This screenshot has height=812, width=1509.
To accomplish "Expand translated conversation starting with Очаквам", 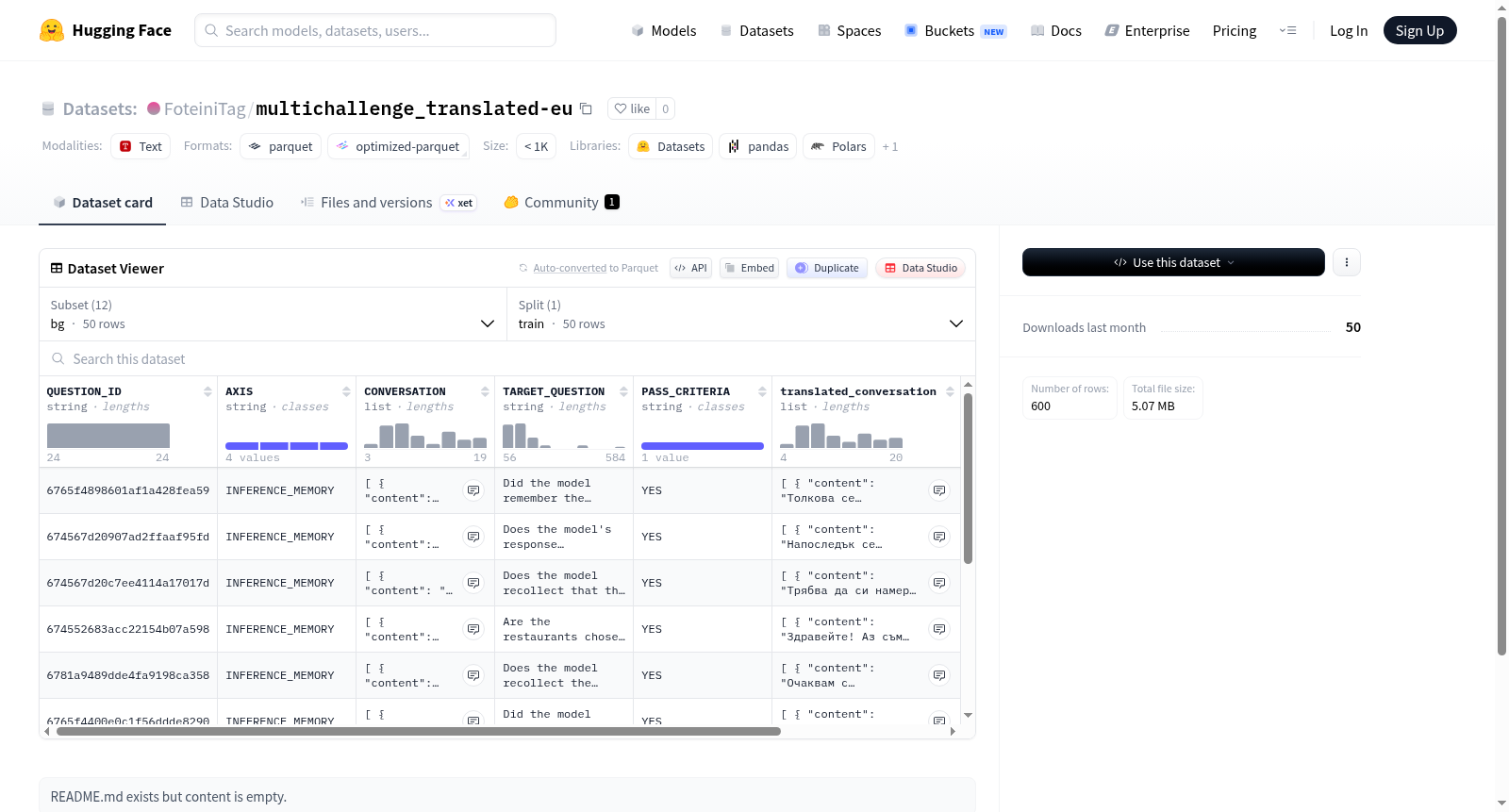I will click(939, 675).
